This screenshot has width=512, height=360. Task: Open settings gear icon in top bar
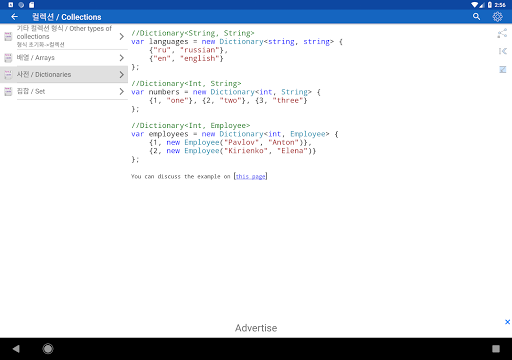(497, 17)
